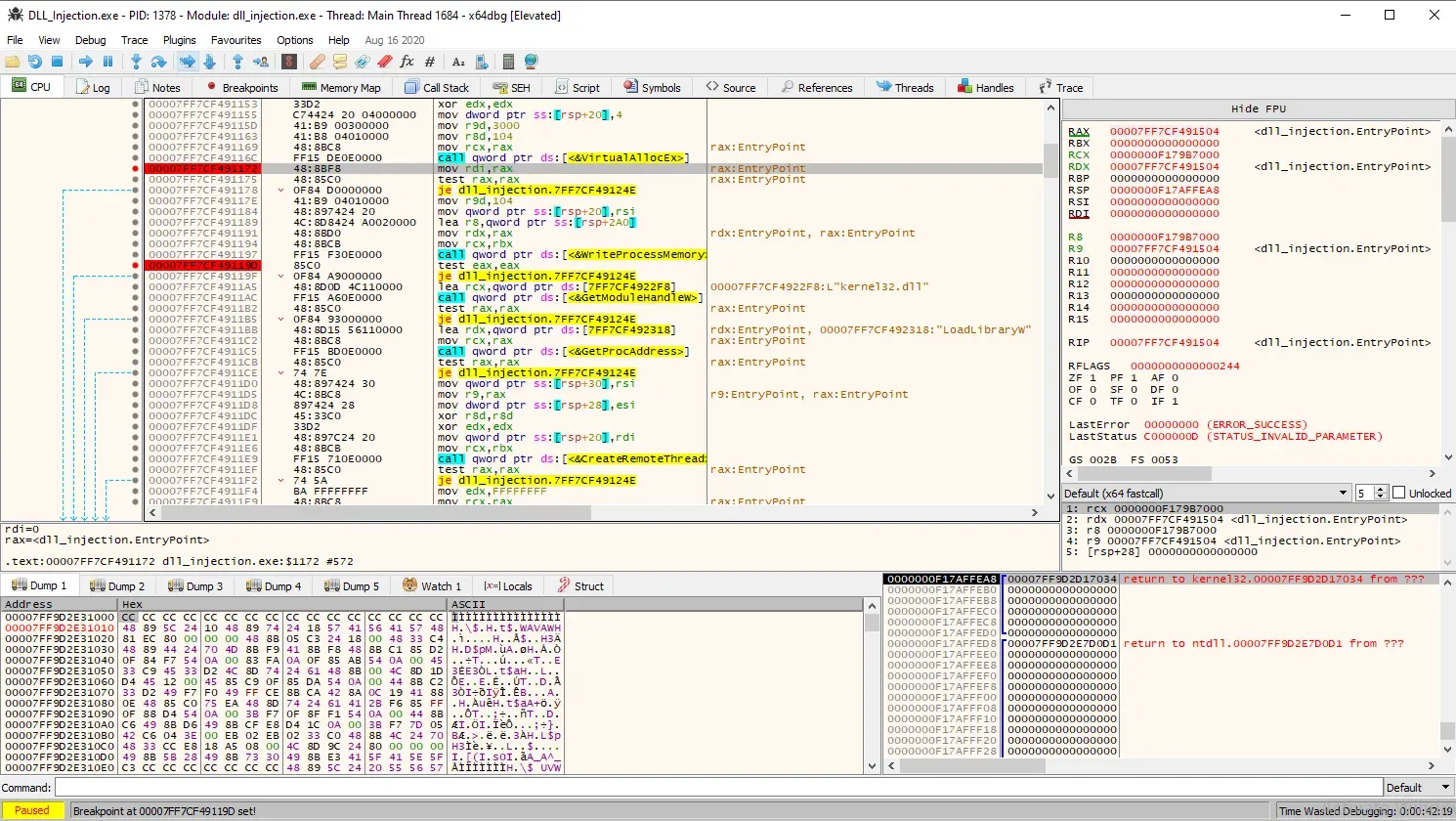Click the Restart debugging icon

[x=35, y=62]
